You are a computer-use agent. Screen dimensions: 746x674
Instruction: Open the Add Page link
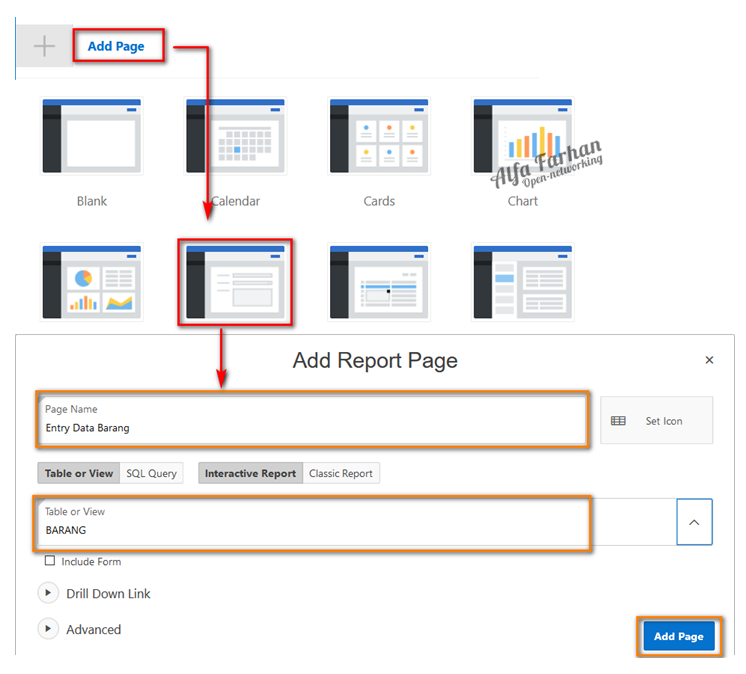coord(116,46)
